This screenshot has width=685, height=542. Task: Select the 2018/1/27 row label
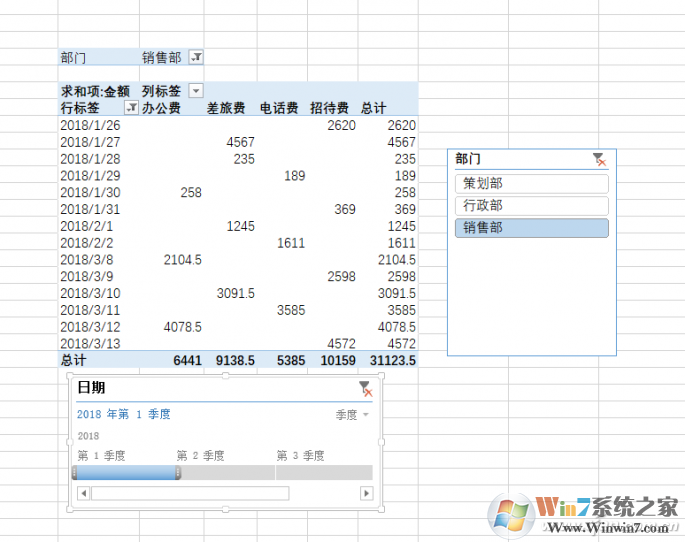[90, 142]
